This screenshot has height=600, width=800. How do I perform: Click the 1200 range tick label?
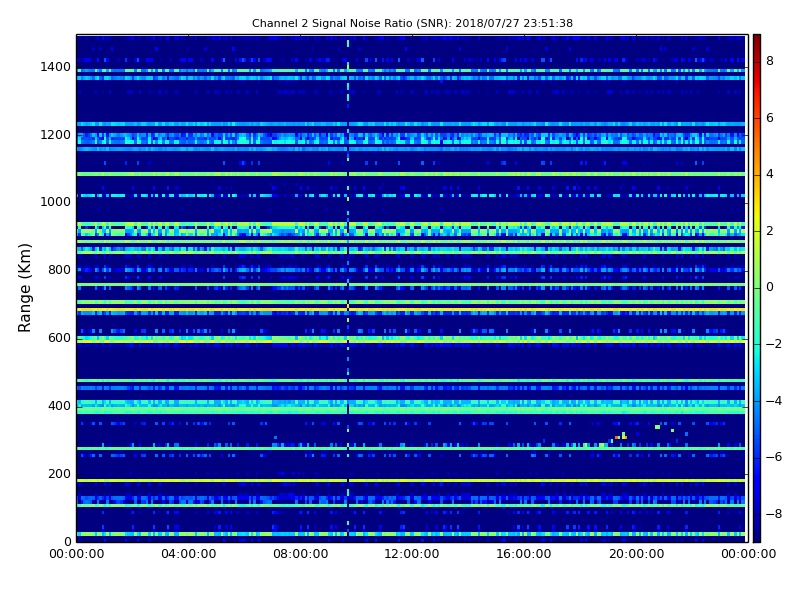pyautogui.click(x=55, y=135)
